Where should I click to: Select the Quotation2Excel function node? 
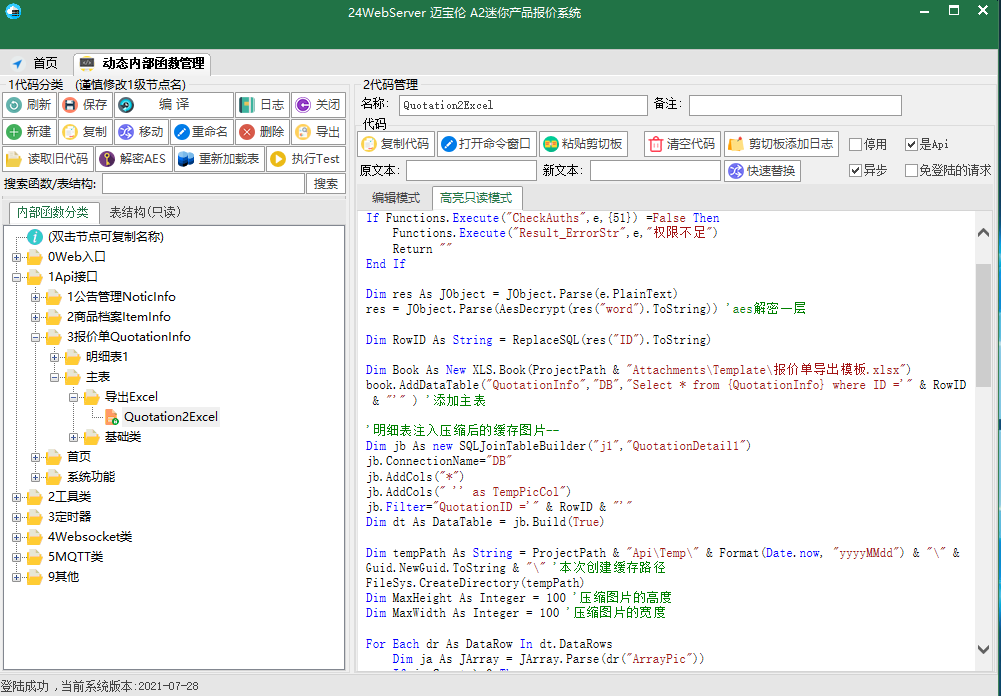170,417
